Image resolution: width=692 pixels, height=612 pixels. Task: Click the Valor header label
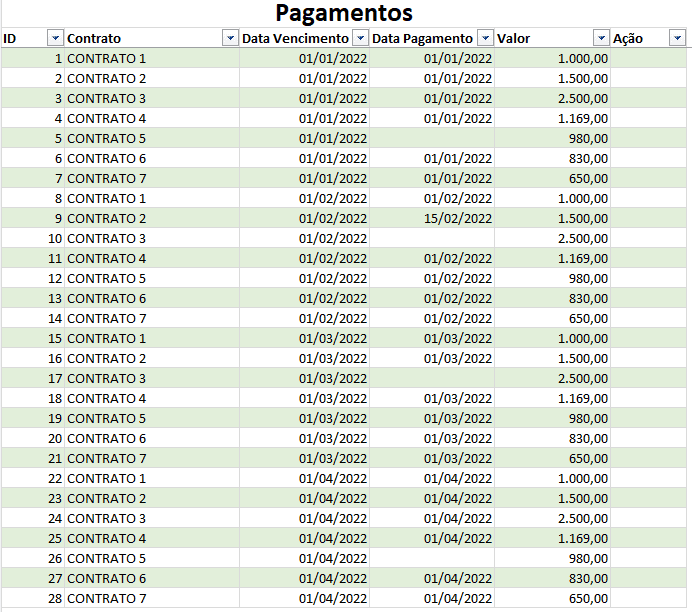click(x=513, y=39)
